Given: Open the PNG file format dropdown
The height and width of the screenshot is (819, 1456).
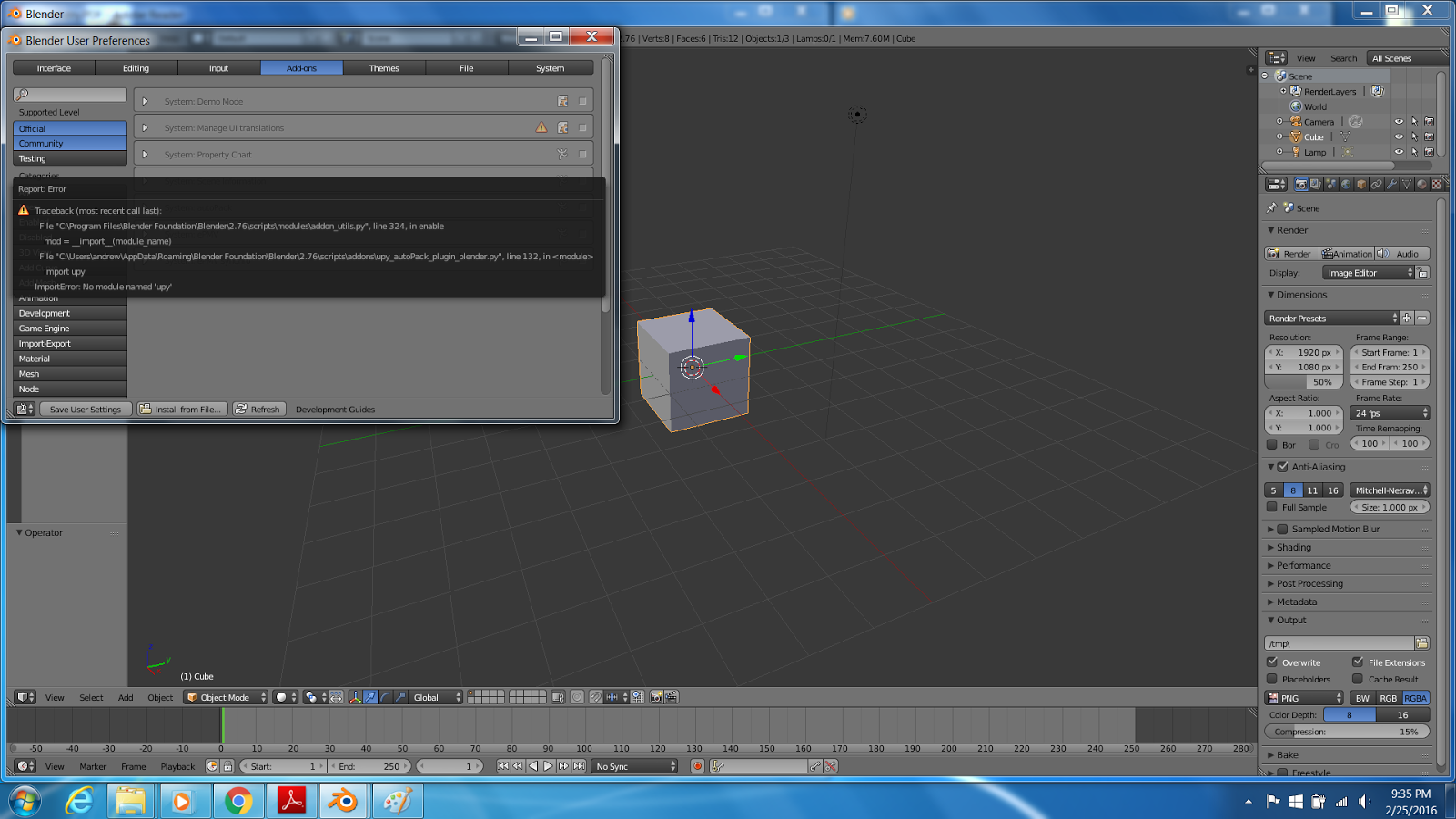Looking at the screenshot, I should click(x=1304, y=698).
